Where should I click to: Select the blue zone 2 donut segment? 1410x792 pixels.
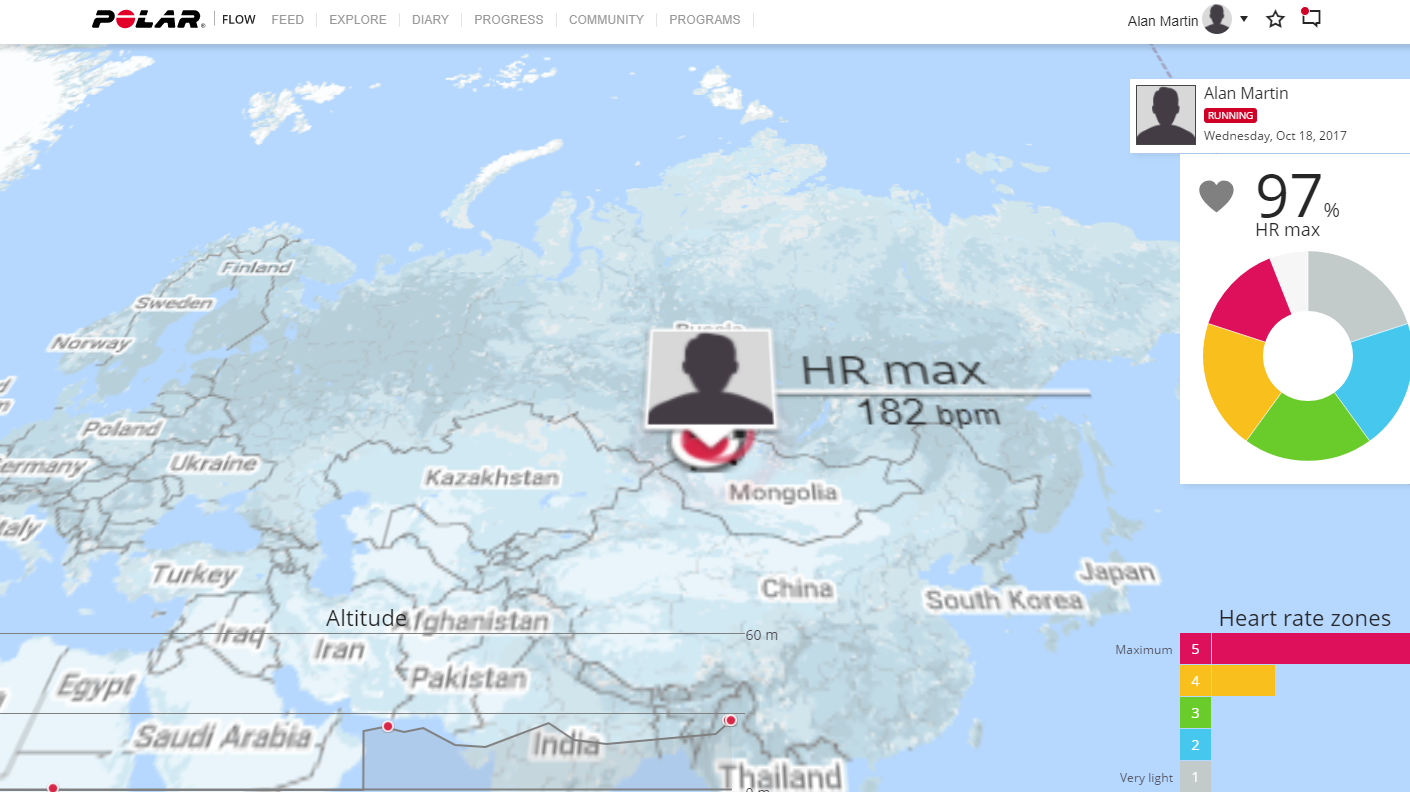click(1378, 380)
